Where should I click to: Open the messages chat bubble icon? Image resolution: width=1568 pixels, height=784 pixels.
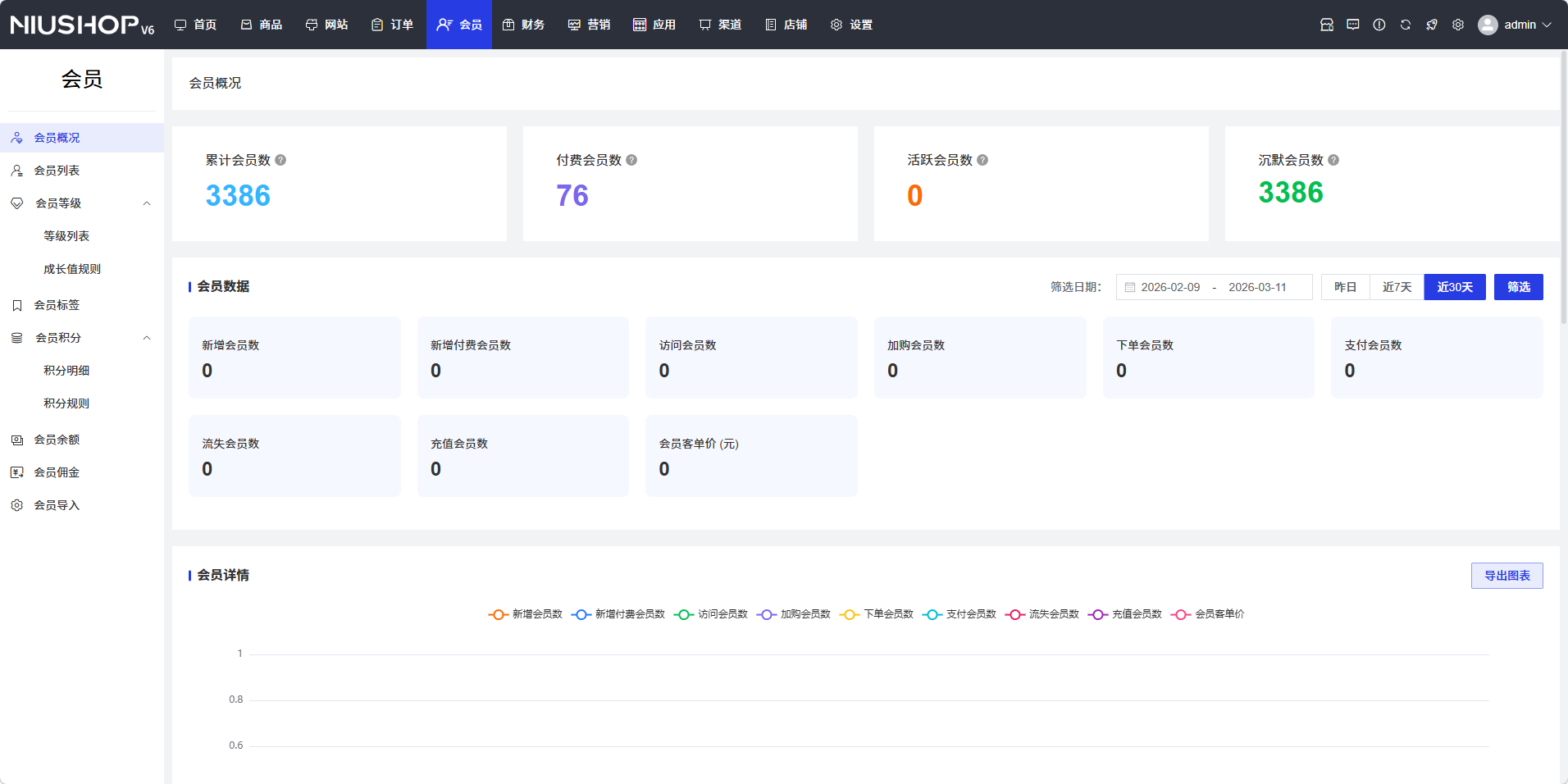(x=1353, y=25)
